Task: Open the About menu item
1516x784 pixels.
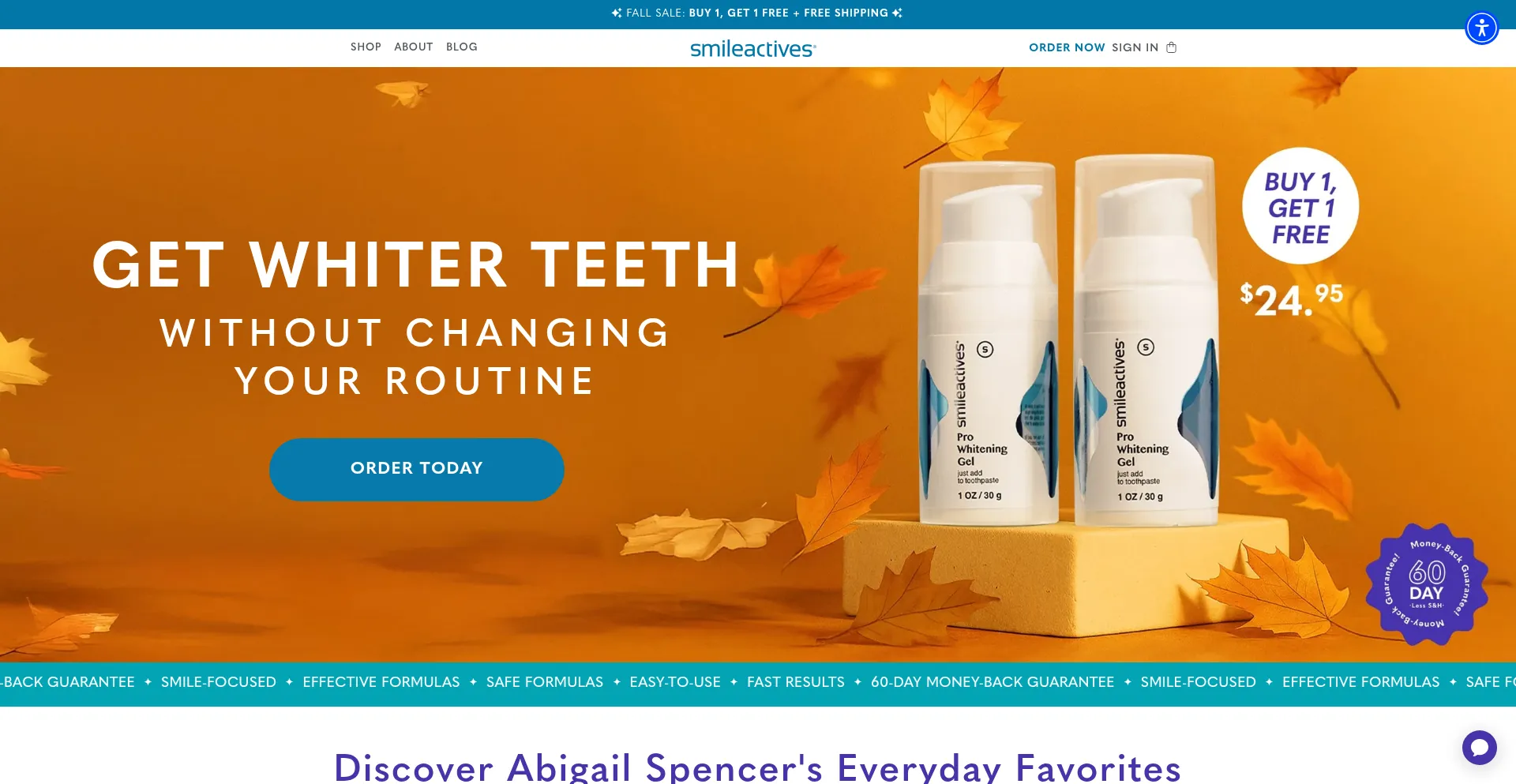Action: tap(414, 47)
